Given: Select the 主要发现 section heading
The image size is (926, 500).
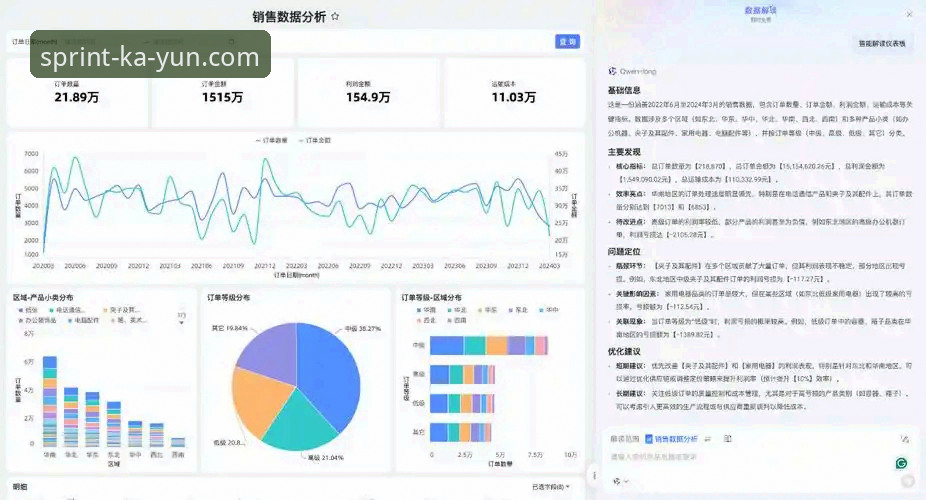Looking at the screenshot, I should (x=624, y=152).
